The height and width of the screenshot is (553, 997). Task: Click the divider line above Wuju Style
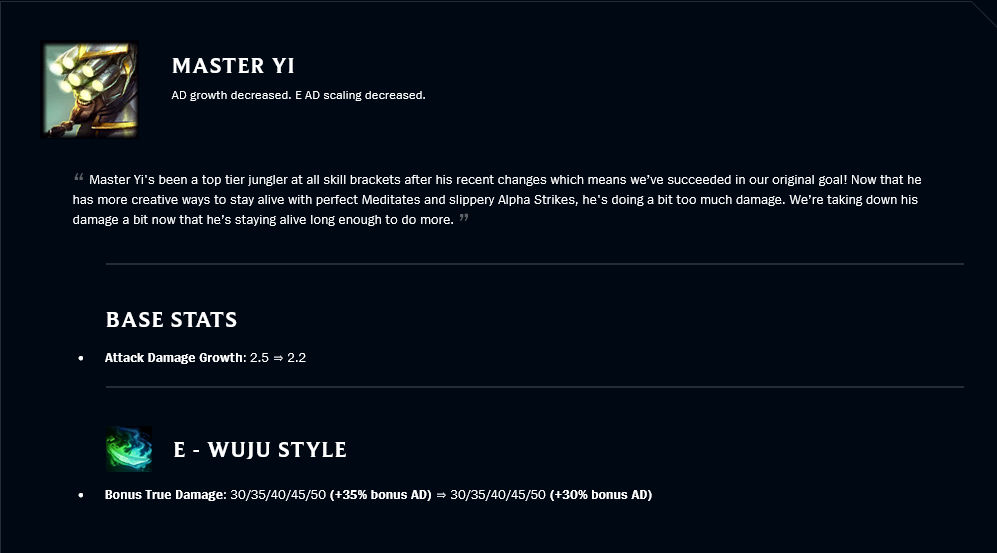click(x=535, y=386)
